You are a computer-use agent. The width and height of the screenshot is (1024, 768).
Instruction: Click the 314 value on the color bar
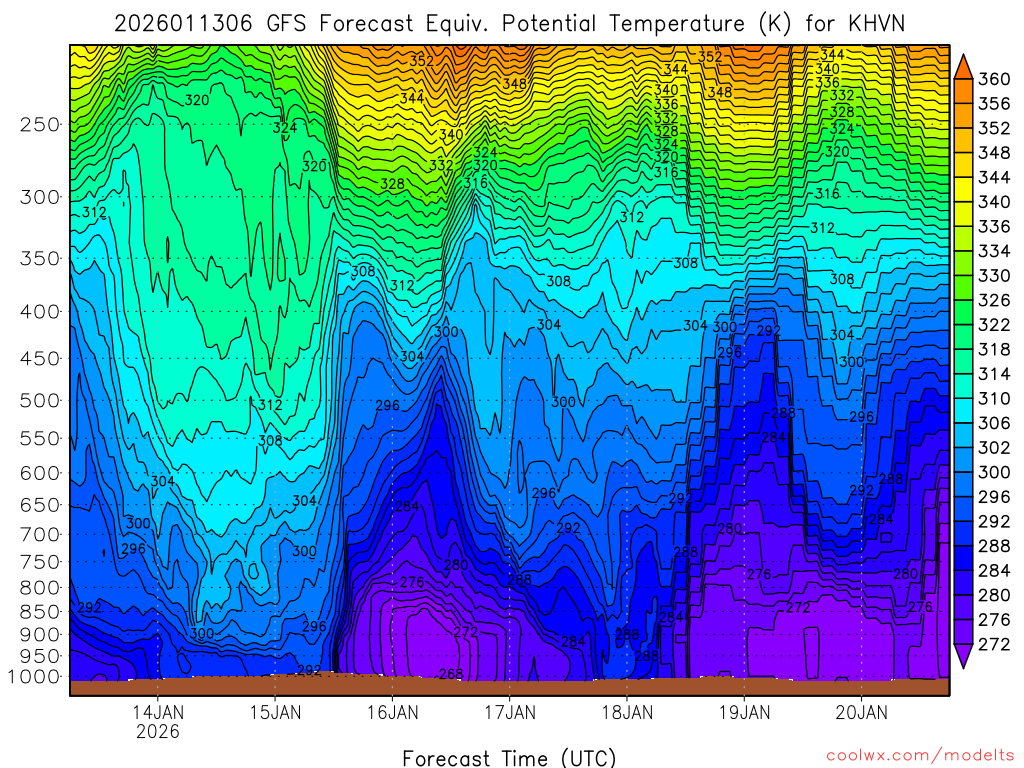pos(993,374)
